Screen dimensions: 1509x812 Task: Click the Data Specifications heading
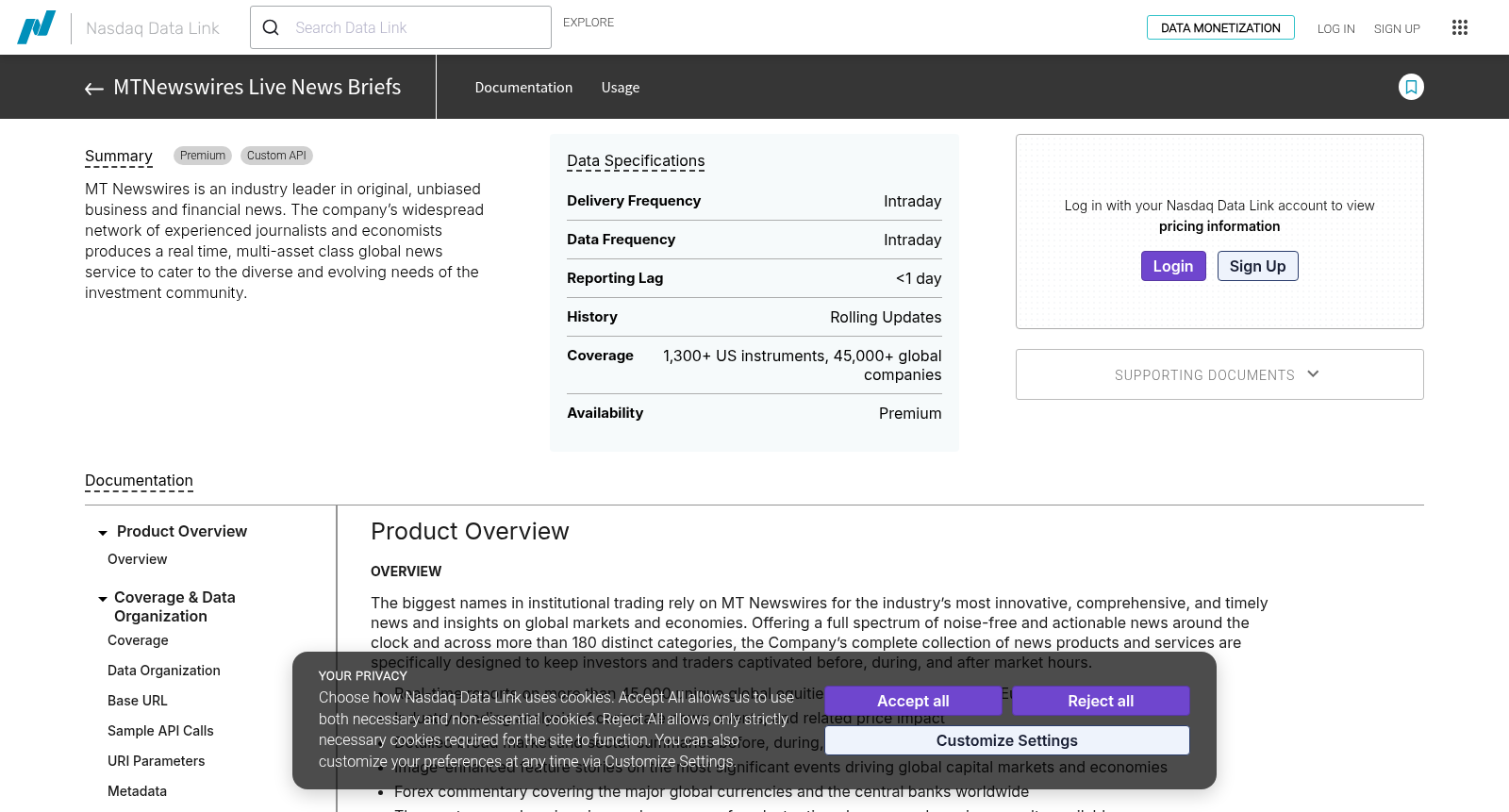click(x=636, y=161)
